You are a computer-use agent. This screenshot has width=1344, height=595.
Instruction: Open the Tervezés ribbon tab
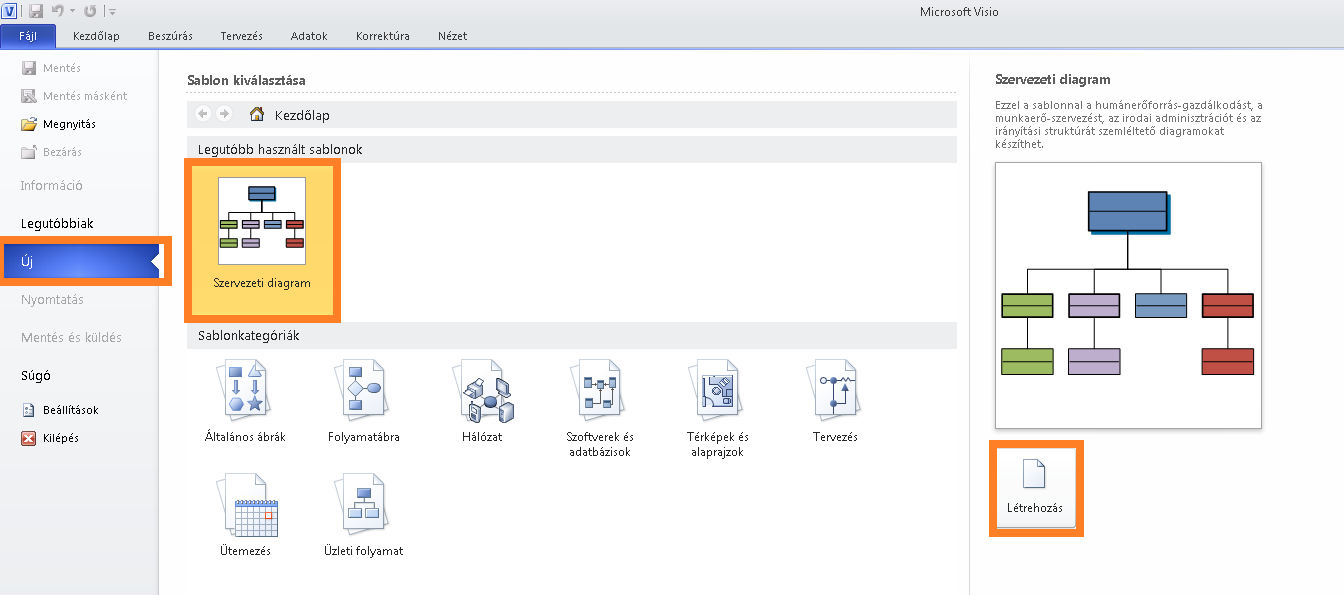241,36
